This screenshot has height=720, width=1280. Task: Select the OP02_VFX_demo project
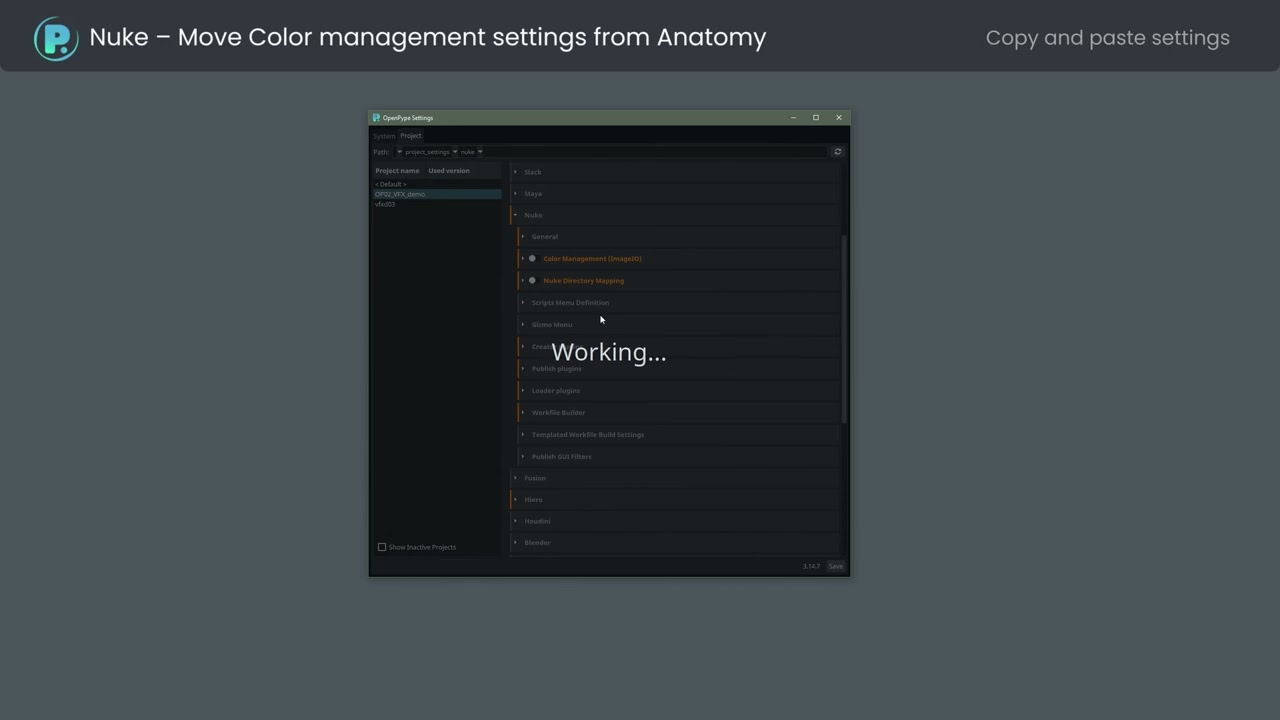tap(437, 194)
